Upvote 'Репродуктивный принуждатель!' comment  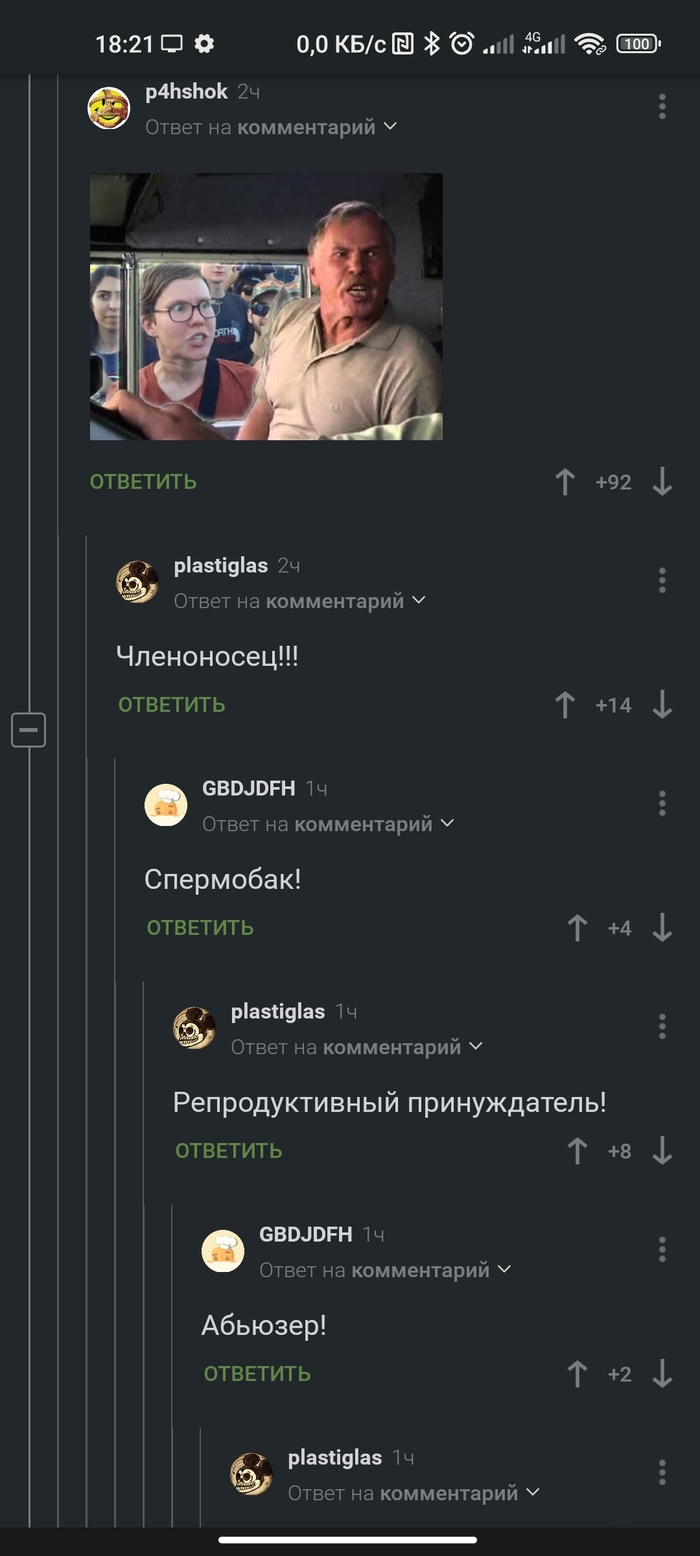pos(577,1151)
